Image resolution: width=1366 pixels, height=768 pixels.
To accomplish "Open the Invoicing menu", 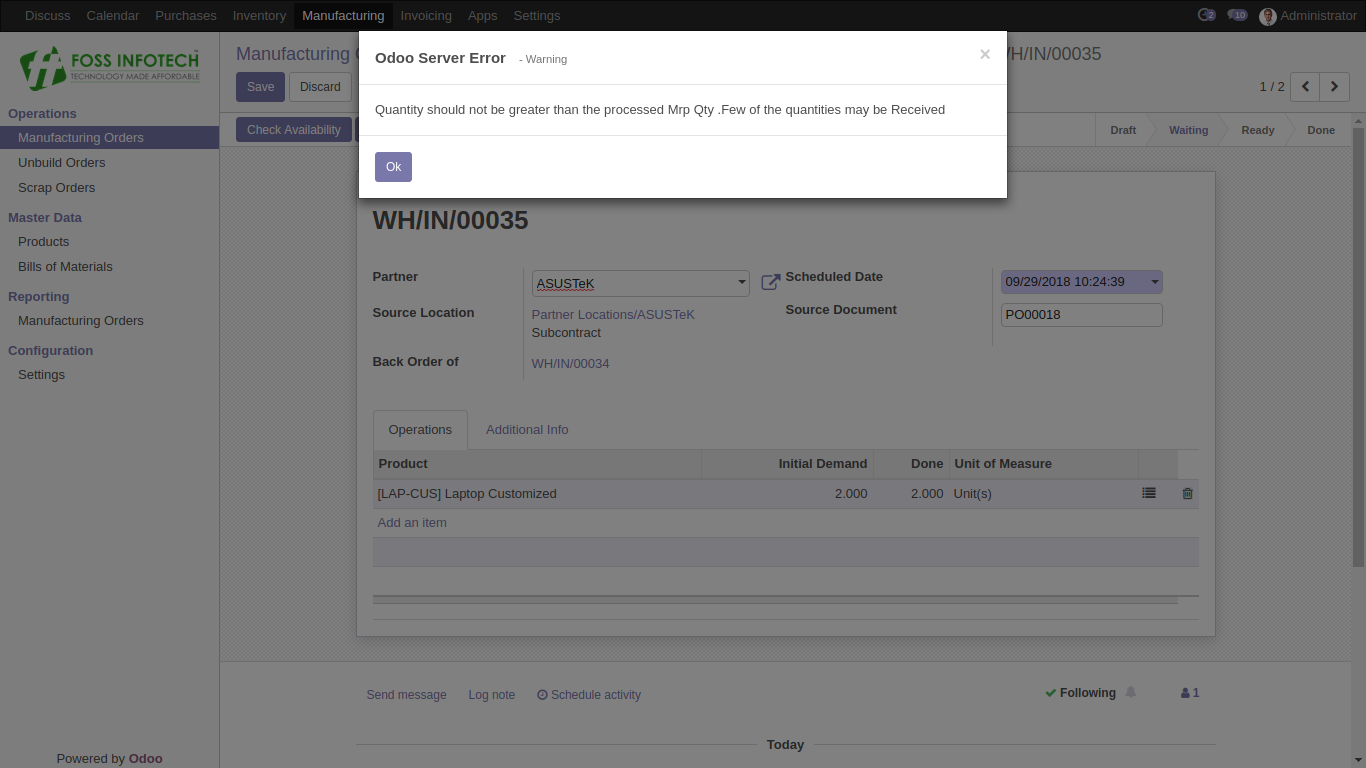I will click(426, 16).
